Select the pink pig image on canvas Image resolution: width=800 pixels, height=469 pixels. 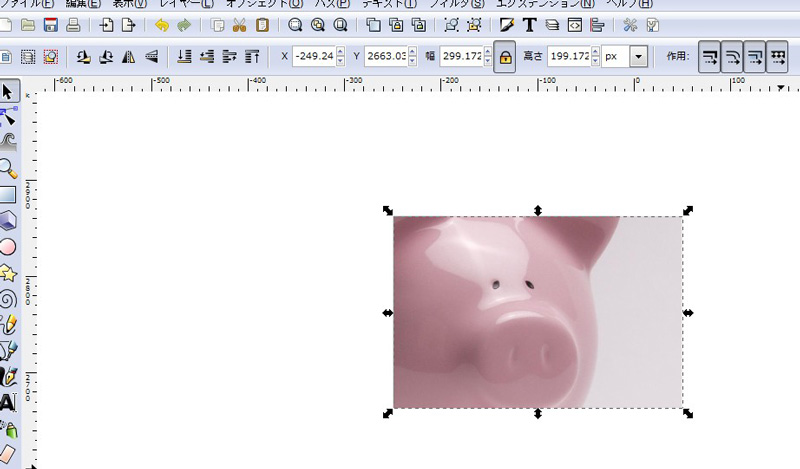click(x=537, y=312)
